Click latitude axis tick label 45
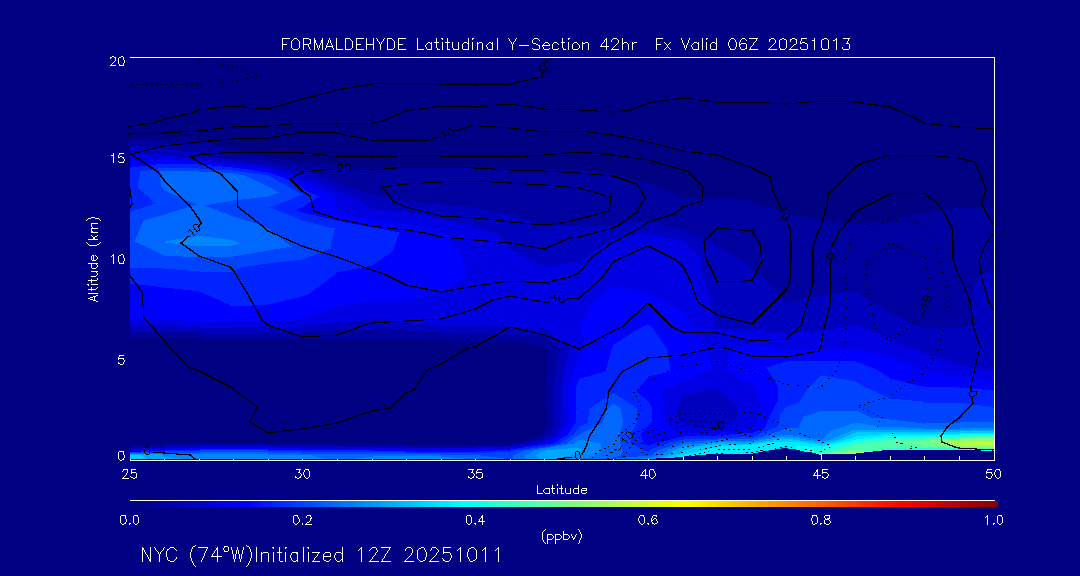Viewport: 1080px width, 576px height. click(821, 474)
